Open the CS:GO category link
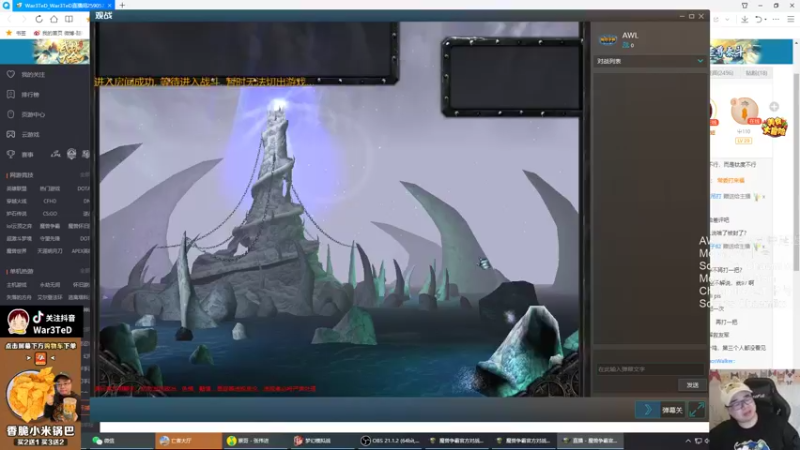The image size is (800, 450). [x=49, y=214]
